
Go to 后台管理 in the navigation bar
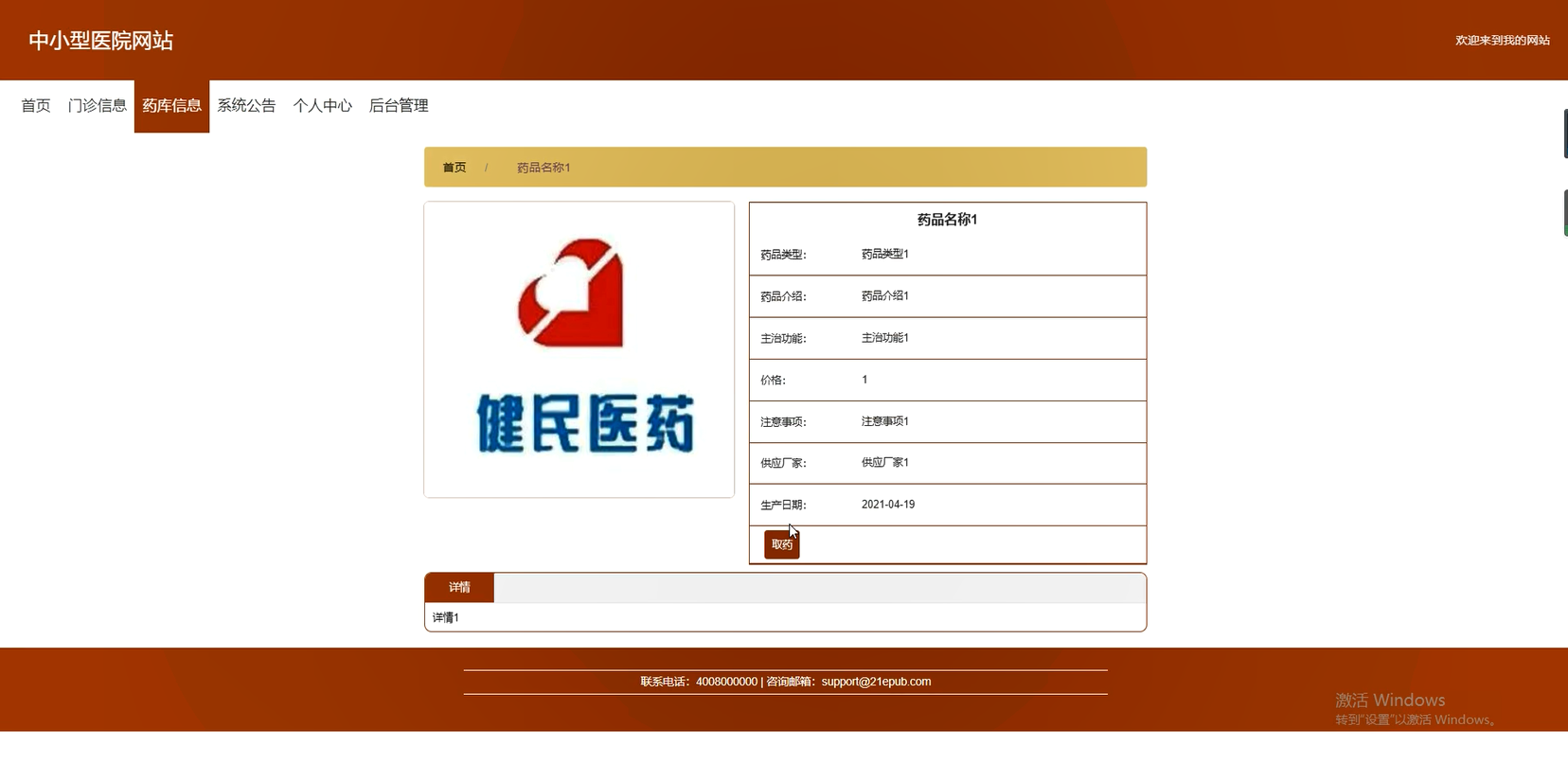(x=399, y=106)
